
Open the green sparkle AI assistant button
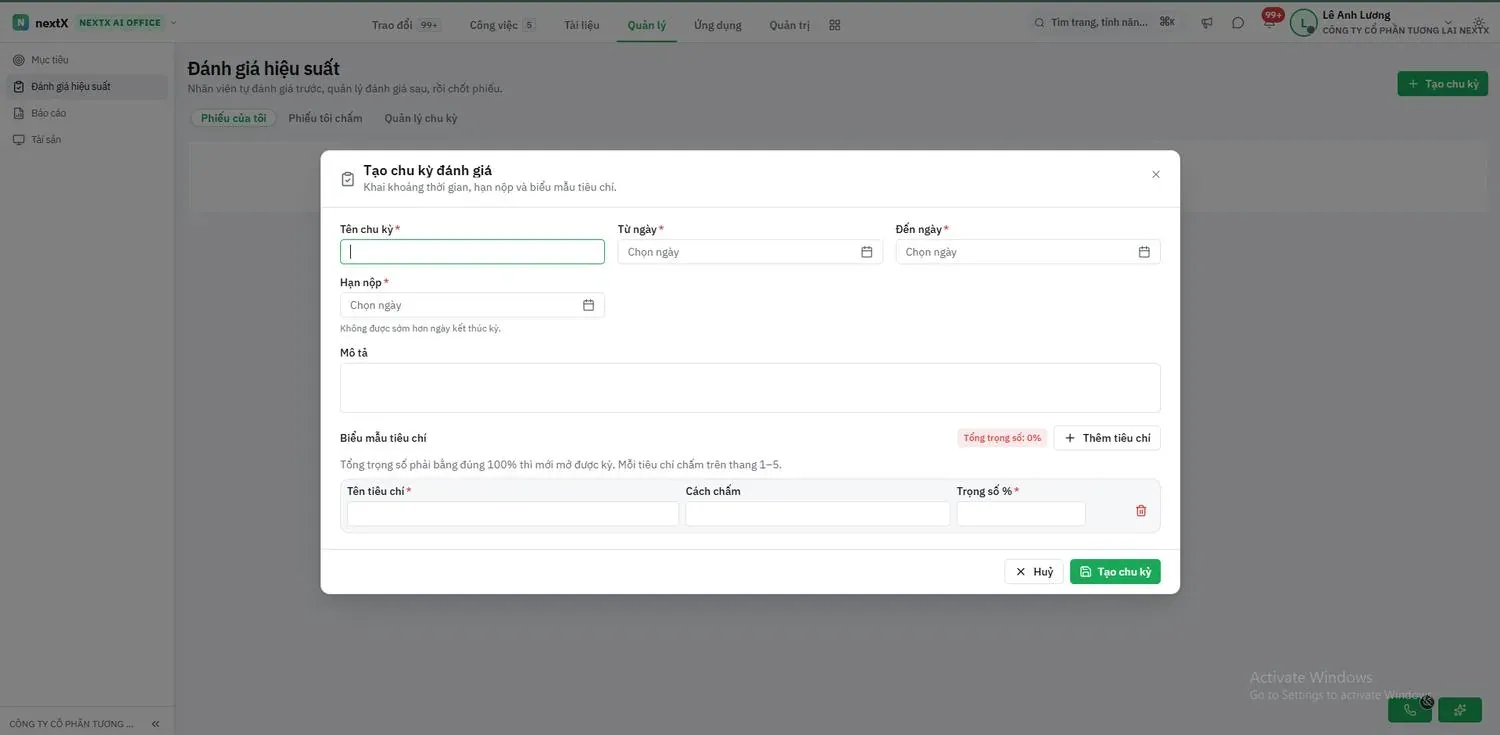[1460, 710]
